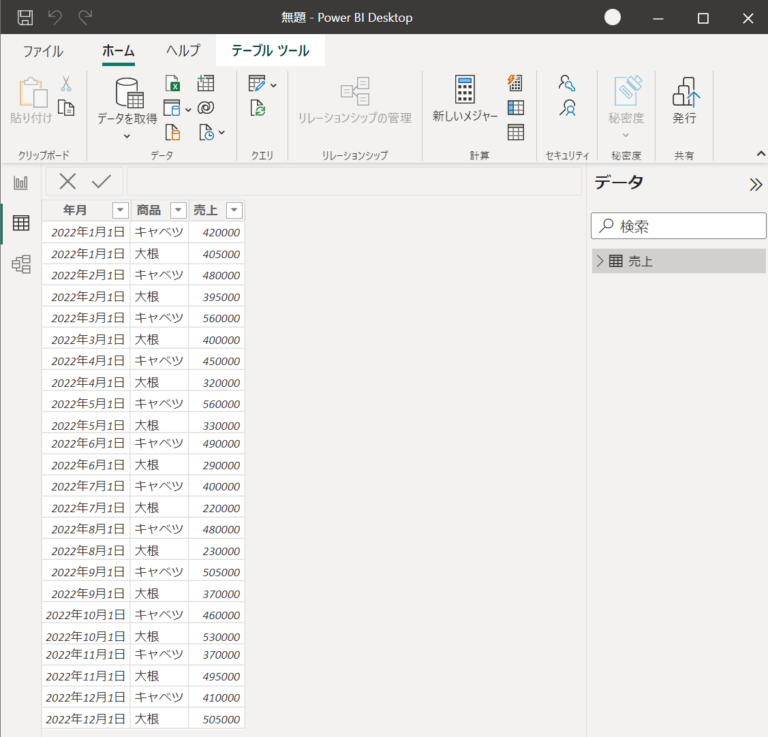Switch to Report view in left sidebar
This screenshot has height=737, width=768.
[21, 182]
